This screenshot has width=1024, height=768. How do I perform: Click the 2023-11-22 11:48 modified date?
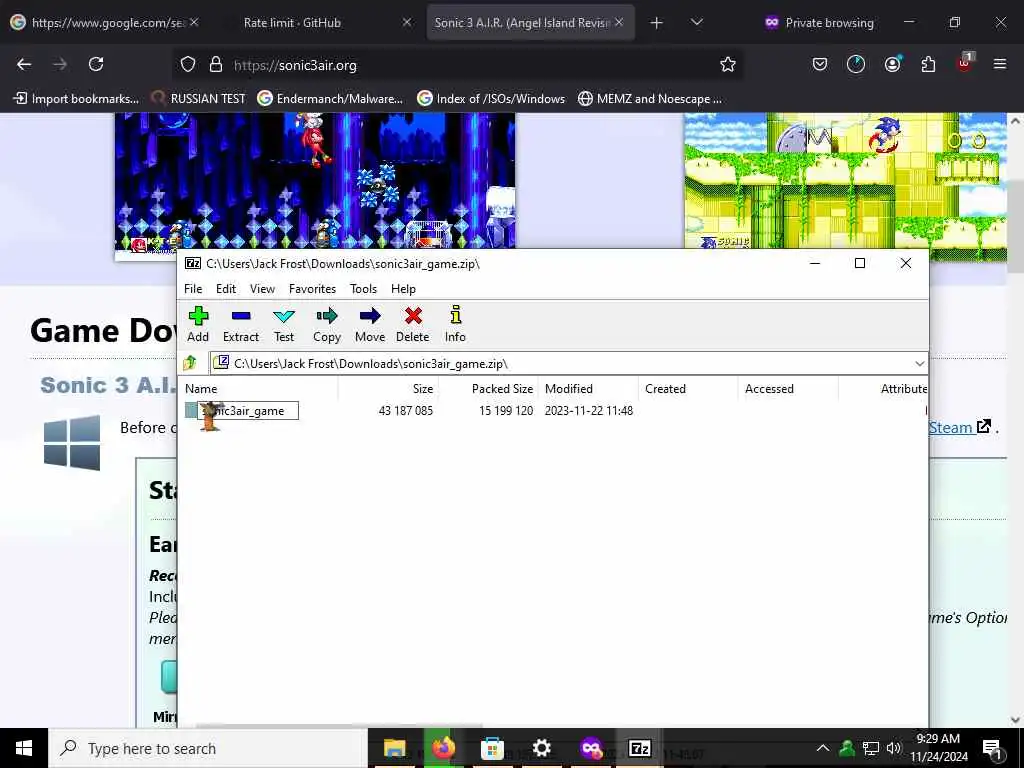tap(588, 411)
